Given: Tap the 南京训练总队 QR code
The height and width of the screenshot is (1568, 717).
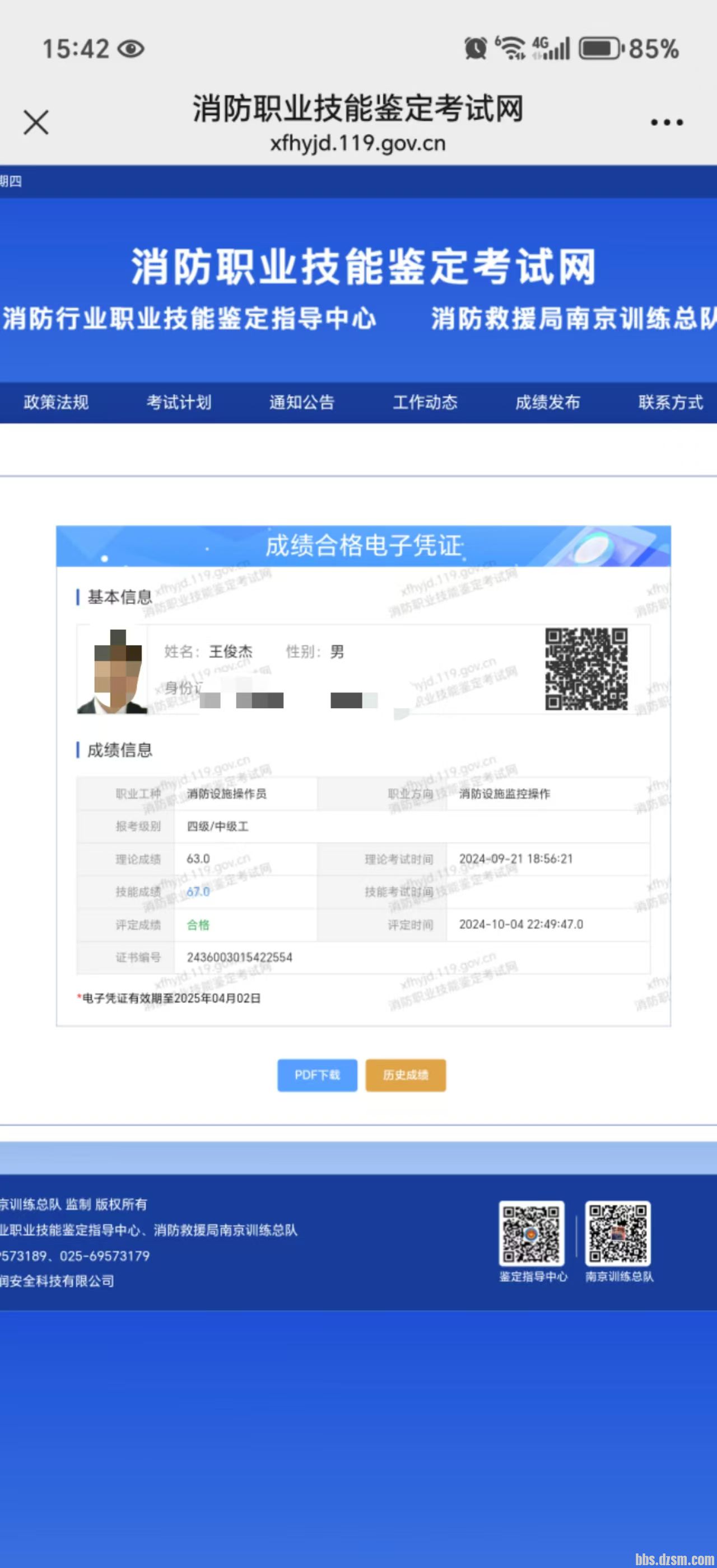Looking at the screenshot, I should tap(618, 1233).
